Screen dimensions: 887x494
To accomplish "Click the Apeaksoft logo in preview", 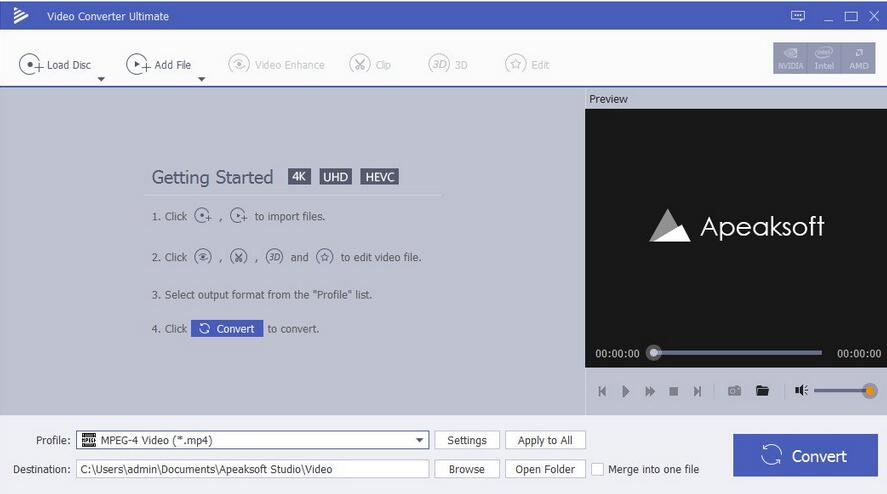I will [736, 226].
